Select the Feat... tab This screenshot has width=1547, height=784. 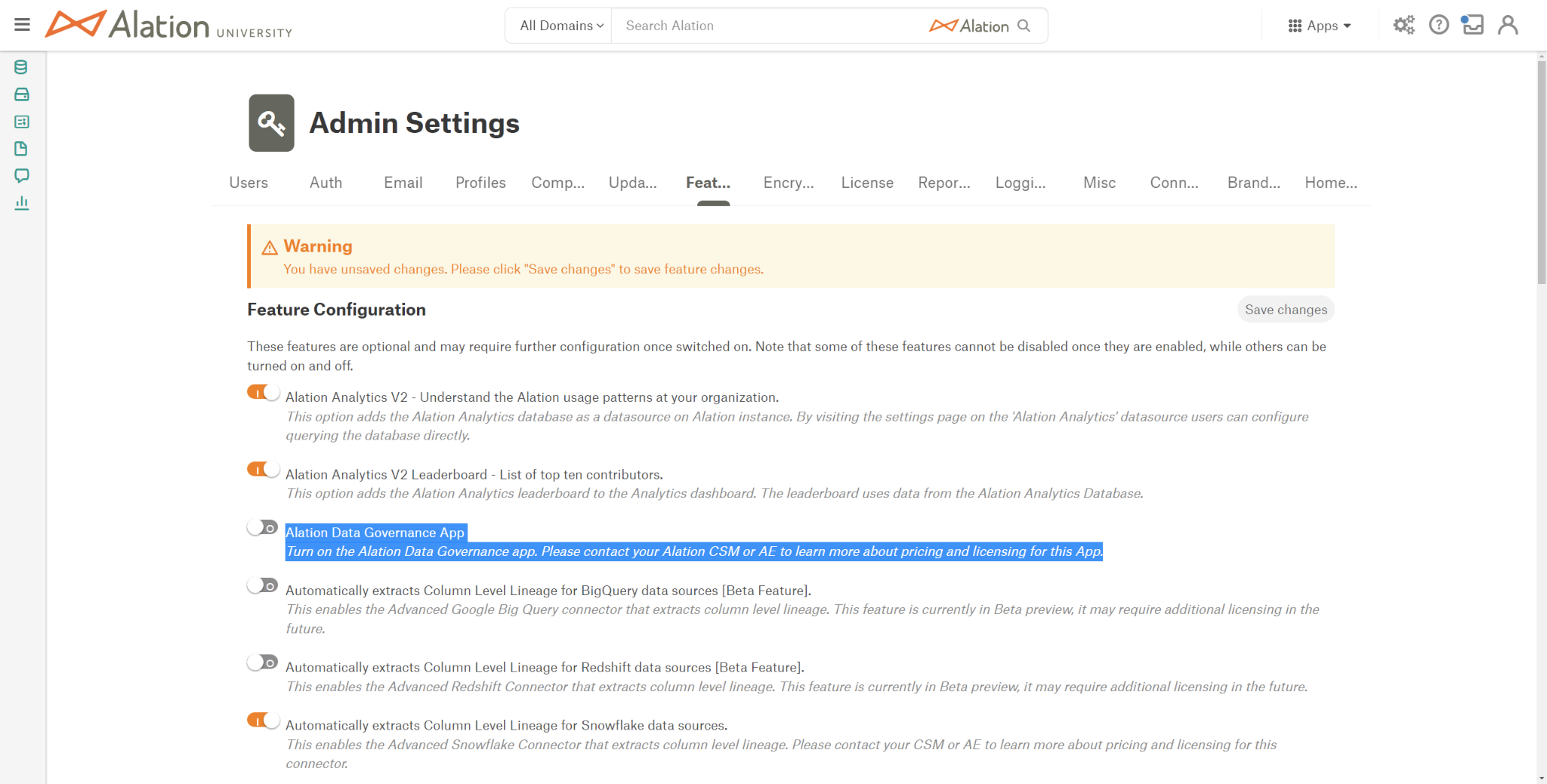point(708,183)
